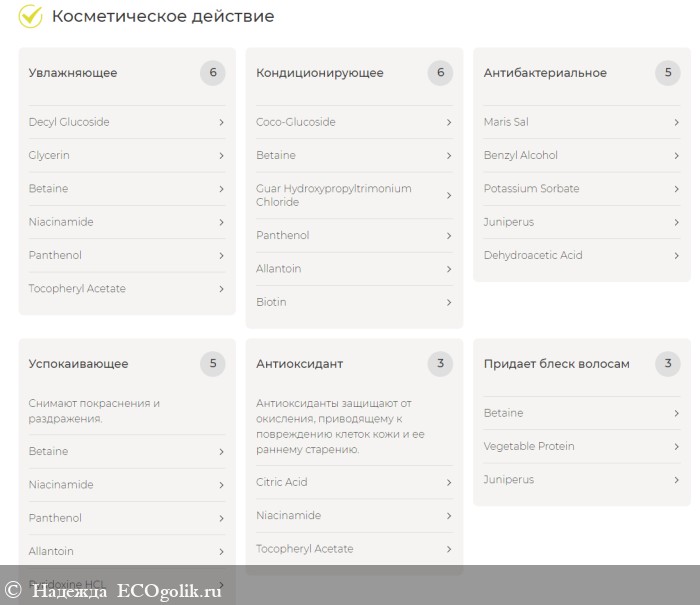Click the count badge 5 on Антибактериальное

pyautogui.click(x=668, y=73)
